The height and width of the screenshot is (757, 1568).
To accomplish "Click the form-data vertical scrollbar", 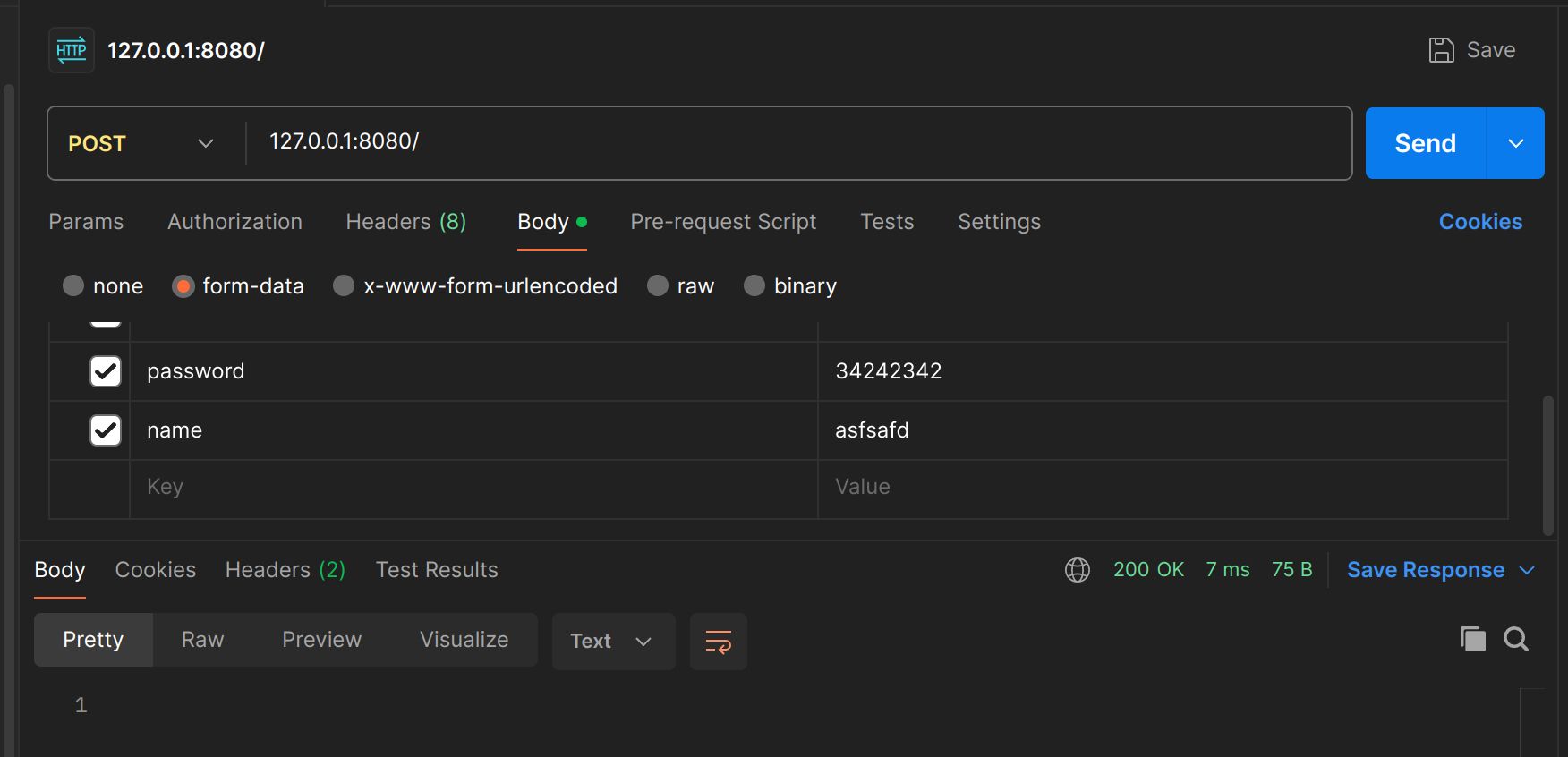I will coord(1547,465).
